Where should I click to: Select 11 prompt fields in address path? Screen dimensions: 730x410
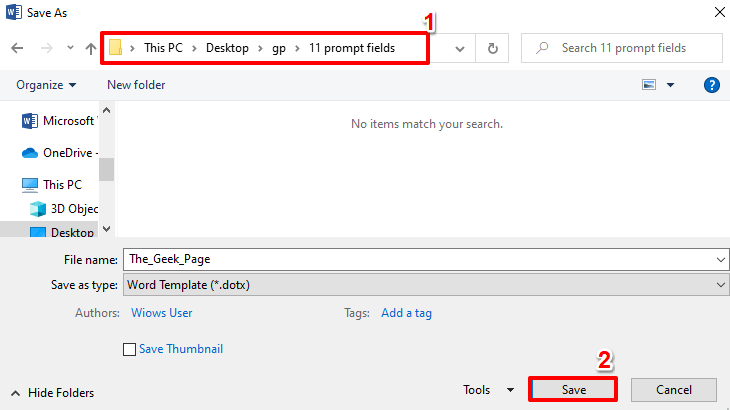[352, 48]
